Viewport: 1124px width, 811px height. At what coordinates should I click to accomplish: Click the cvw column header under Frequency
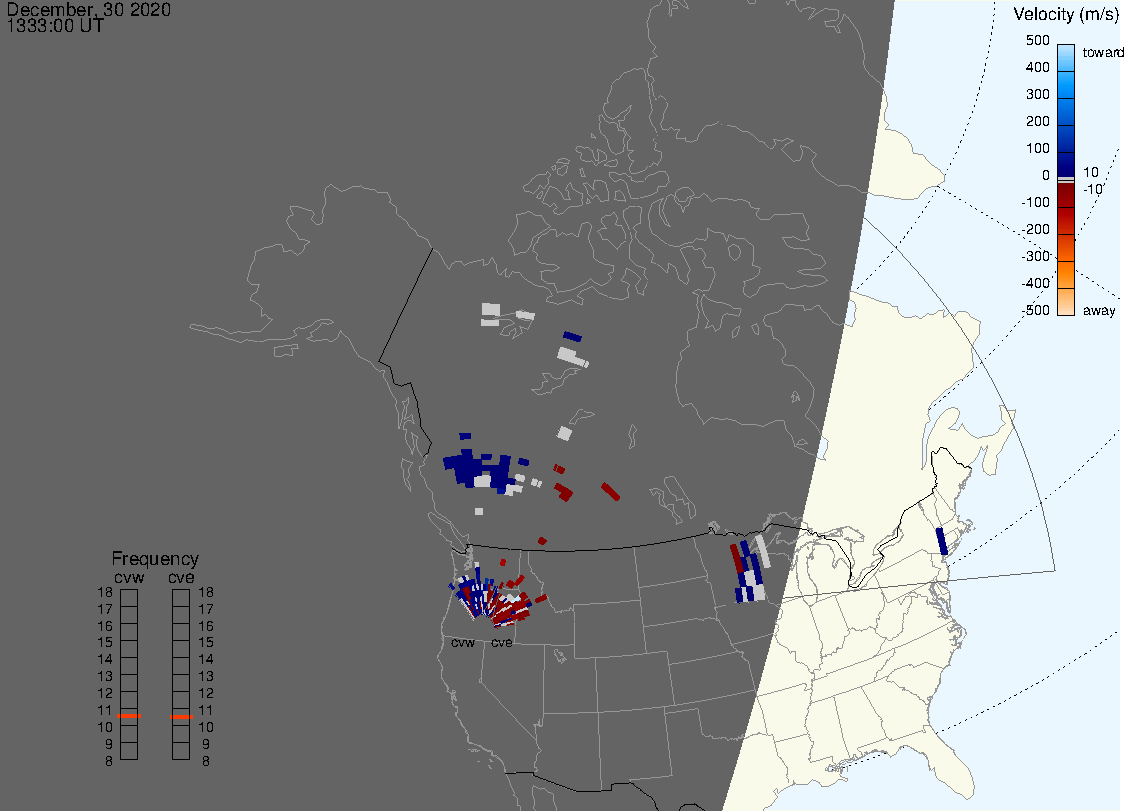(129, 577)
